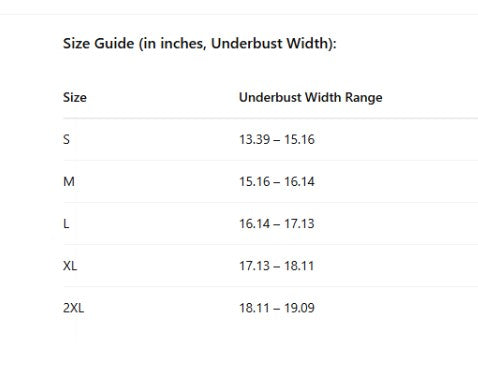This screenshot has height=370, width=478.
Task: Click 'Underbust Width' in the heading
Action: click(270, 44)
